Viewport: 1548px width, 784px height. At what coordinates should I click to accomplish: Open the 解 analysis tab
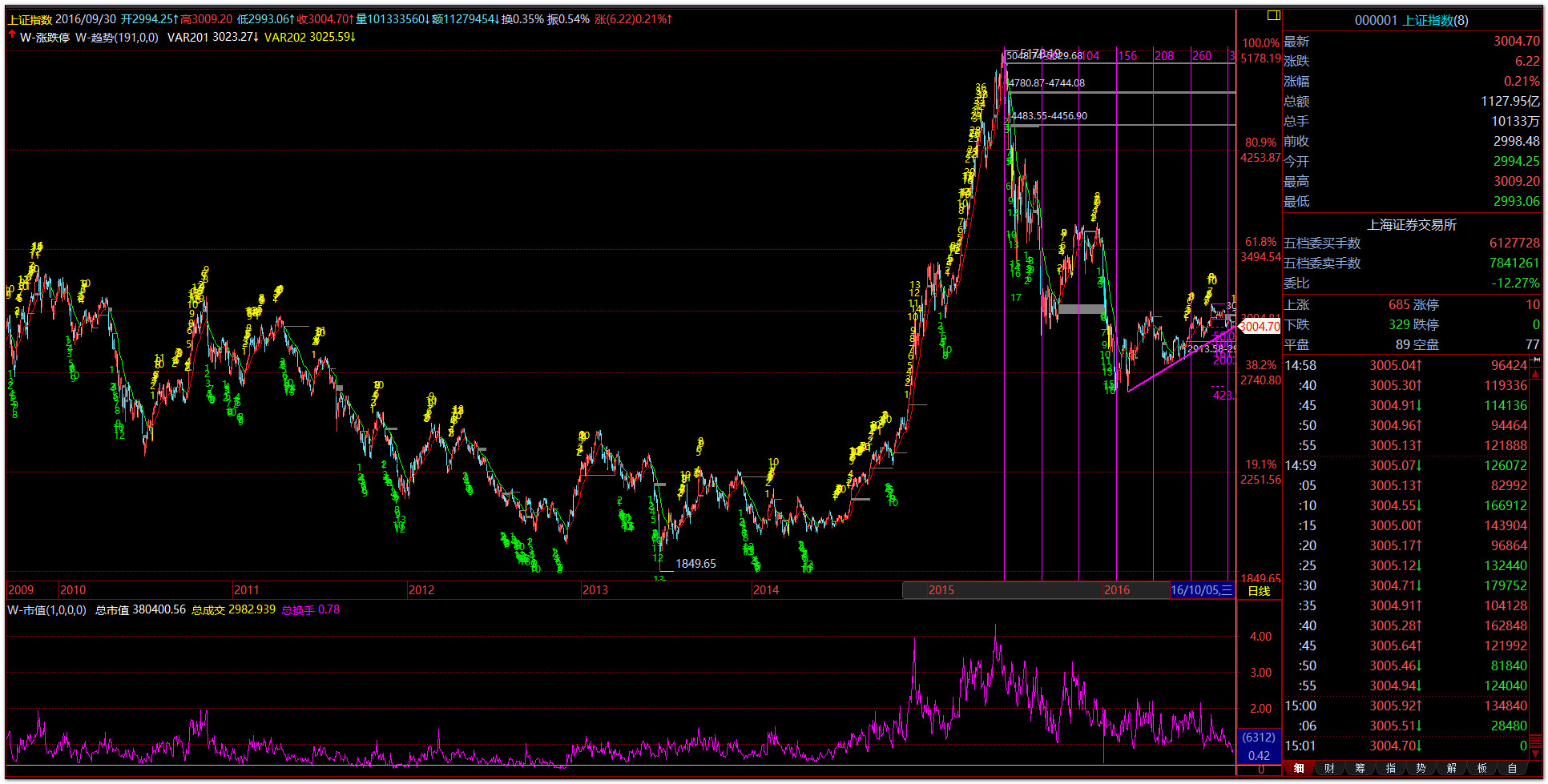point(1451,768)
